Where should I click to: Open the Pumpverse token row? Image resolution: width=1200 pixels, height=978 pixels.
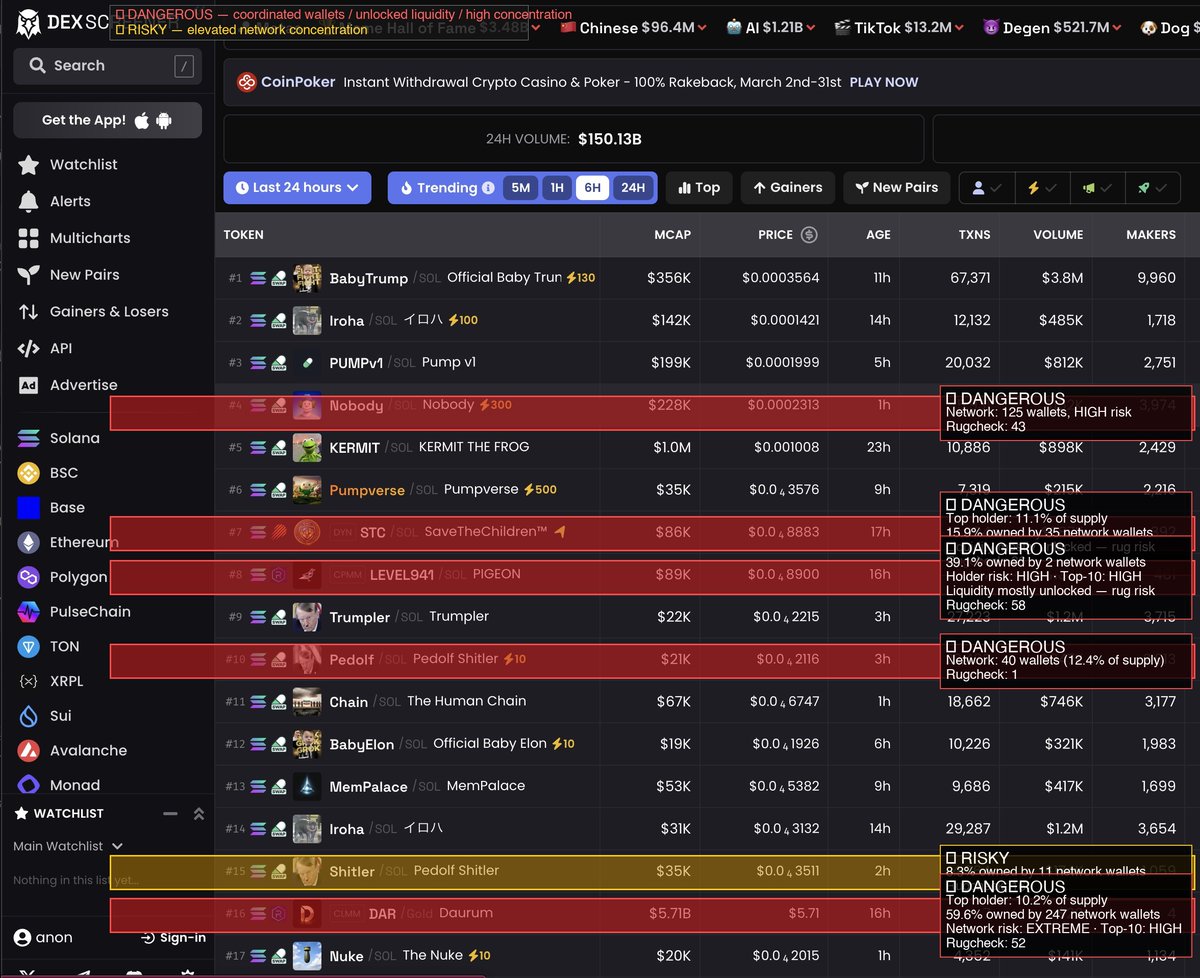[707, 490]
